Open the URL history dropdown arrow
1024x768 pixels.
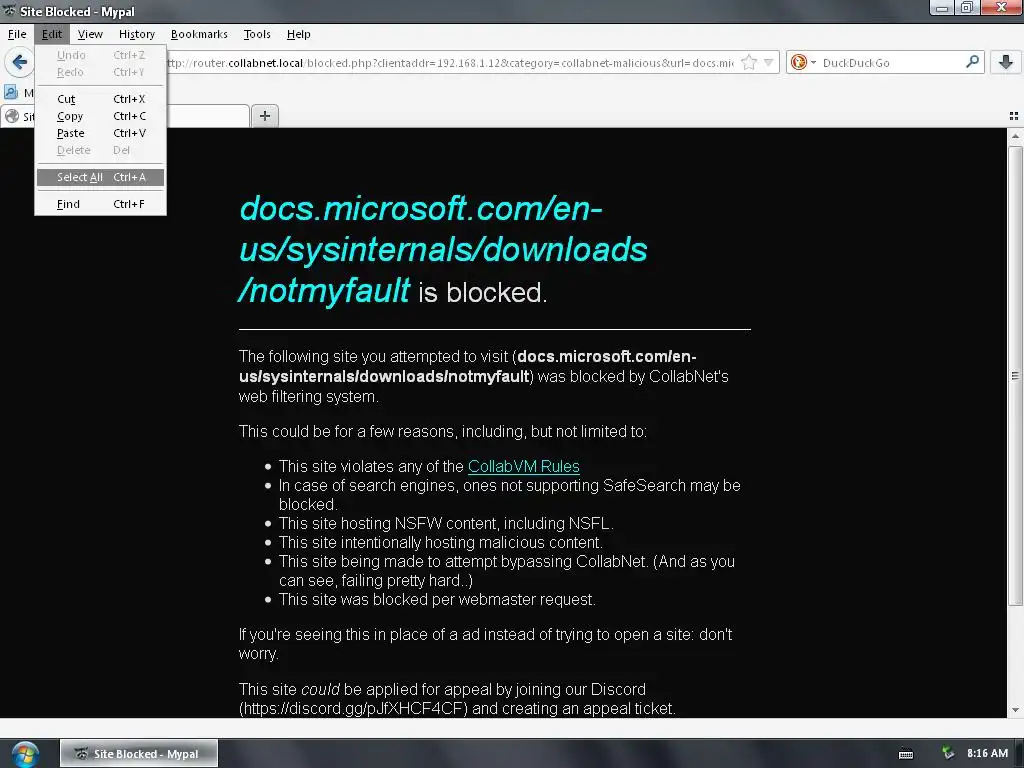[x=769, y=63]
